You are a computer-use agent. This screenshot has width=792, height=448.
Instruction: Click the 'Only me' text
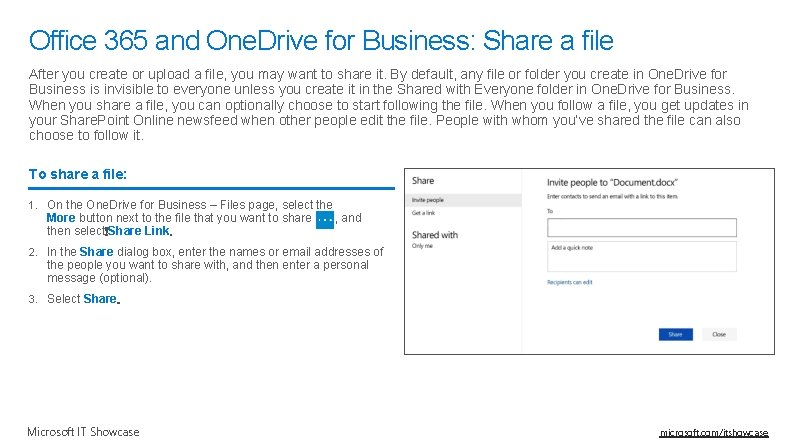[422, 246]
